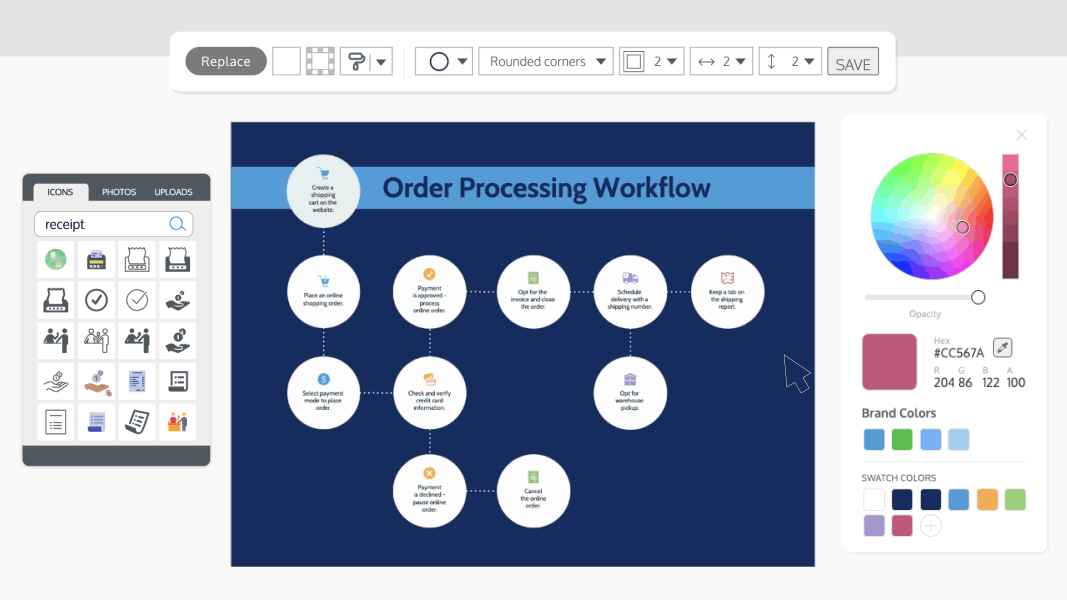Open the Rounded corners dropdown

[x=545, y=60]
